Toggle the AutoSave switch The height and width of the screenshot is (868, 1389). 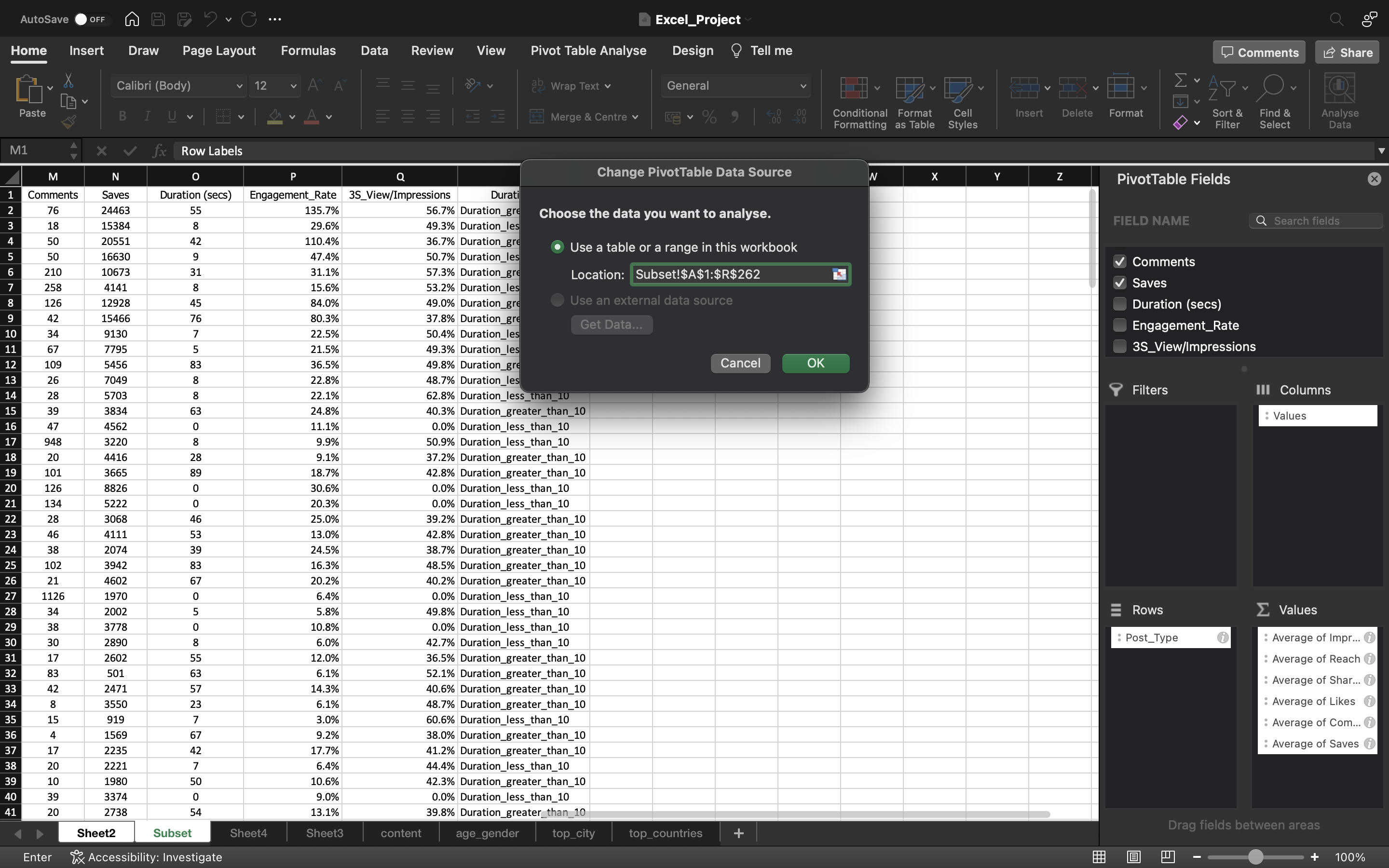(91, 19)
